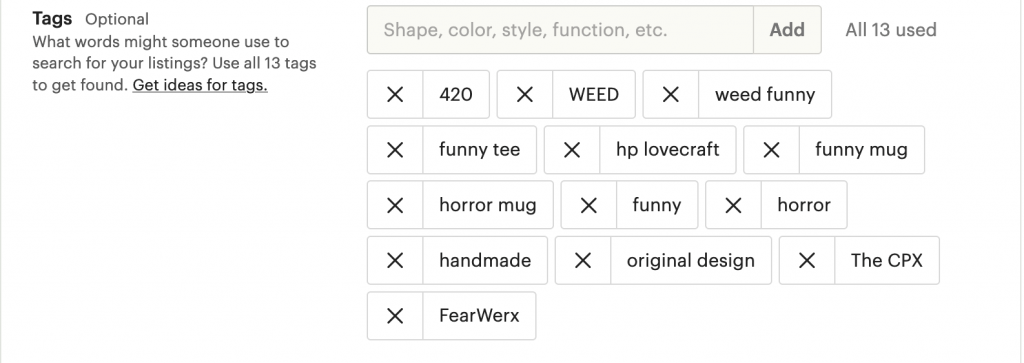Screen dimensions: 1024x363
Task: Remove The CPX tag
Action: click(x=807, y=261)
